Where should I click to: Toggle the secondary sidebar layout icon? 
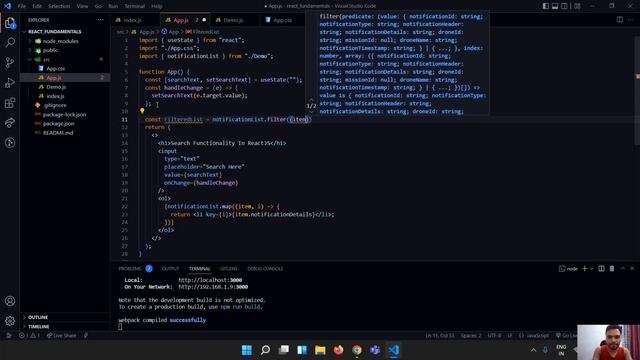[564, 6]
